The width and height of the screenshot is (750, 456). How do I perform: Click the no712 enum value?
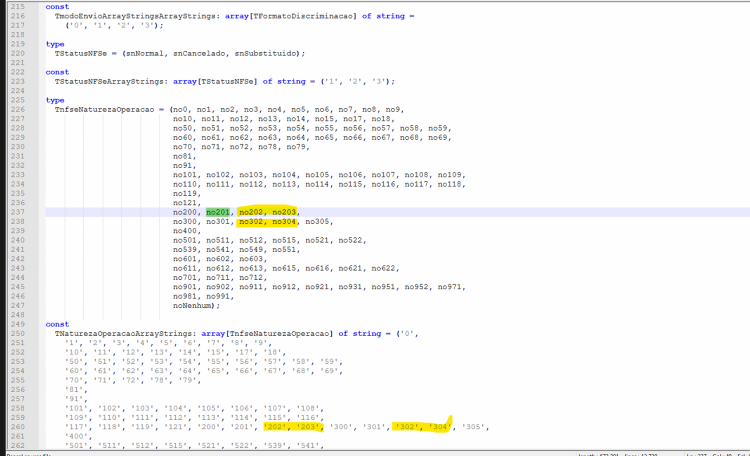[x=251, y=278]
